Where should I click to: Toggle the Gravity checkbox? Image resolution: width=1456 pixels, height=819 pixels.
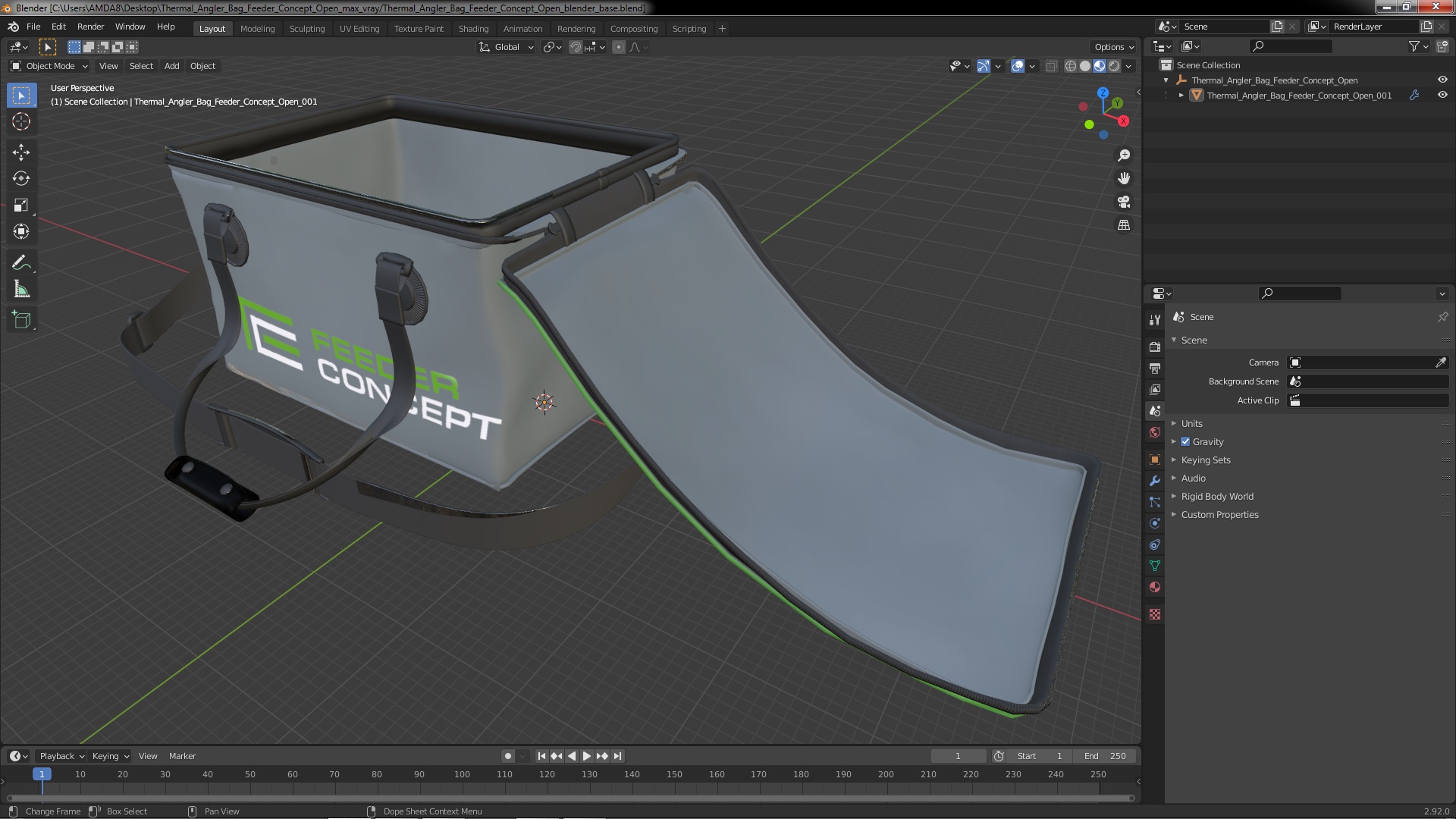1185,441
